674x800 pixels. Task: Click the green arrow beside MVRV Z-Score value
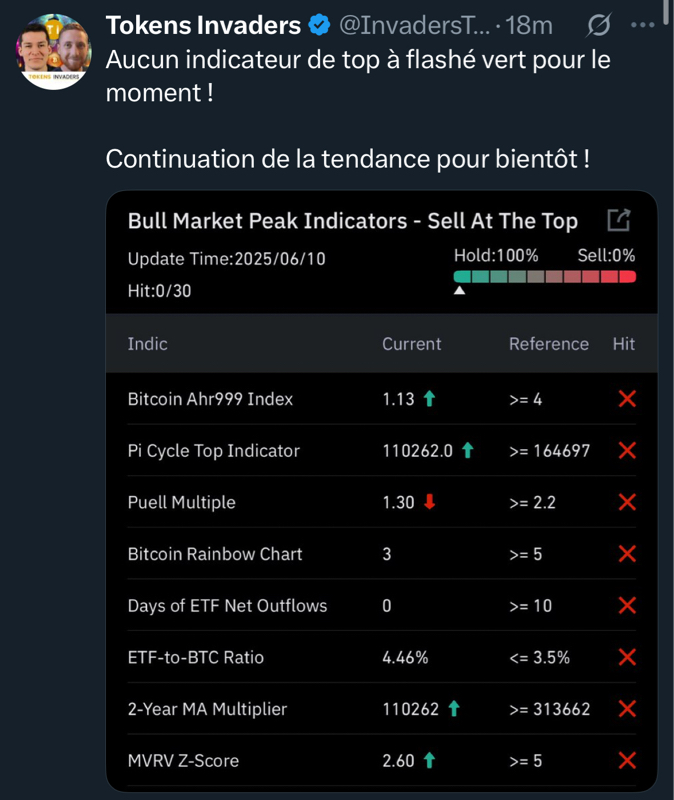429,761
